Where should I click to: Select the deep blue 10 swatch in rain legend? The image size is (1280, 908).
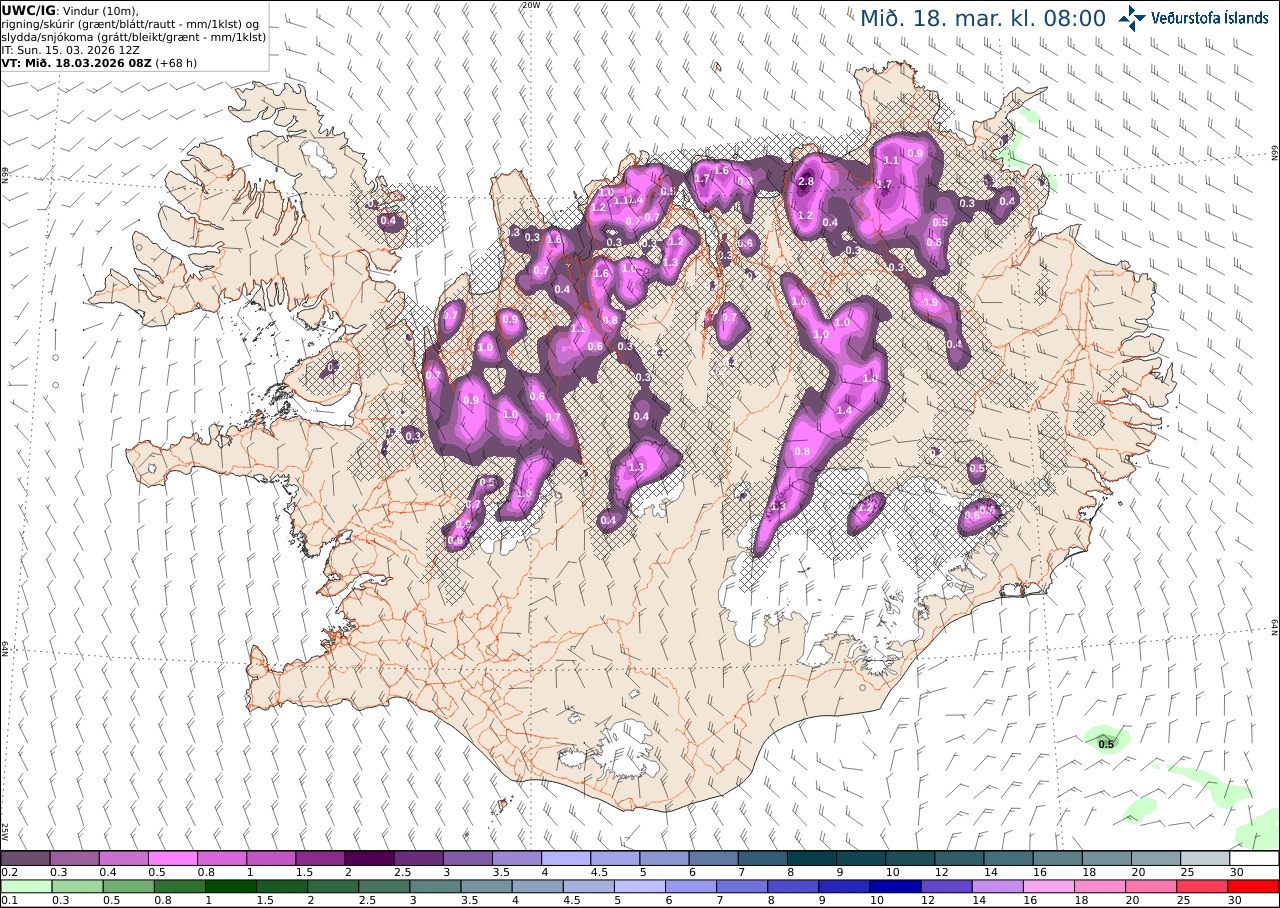[x=897, y=886]
